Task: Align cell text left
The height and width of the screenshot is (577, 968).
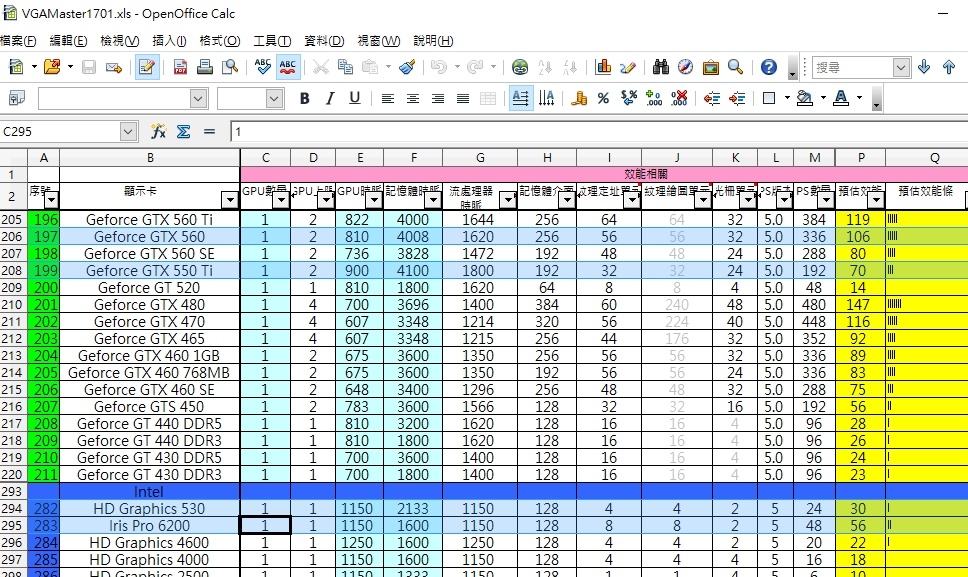Action: tap(388, 98)
